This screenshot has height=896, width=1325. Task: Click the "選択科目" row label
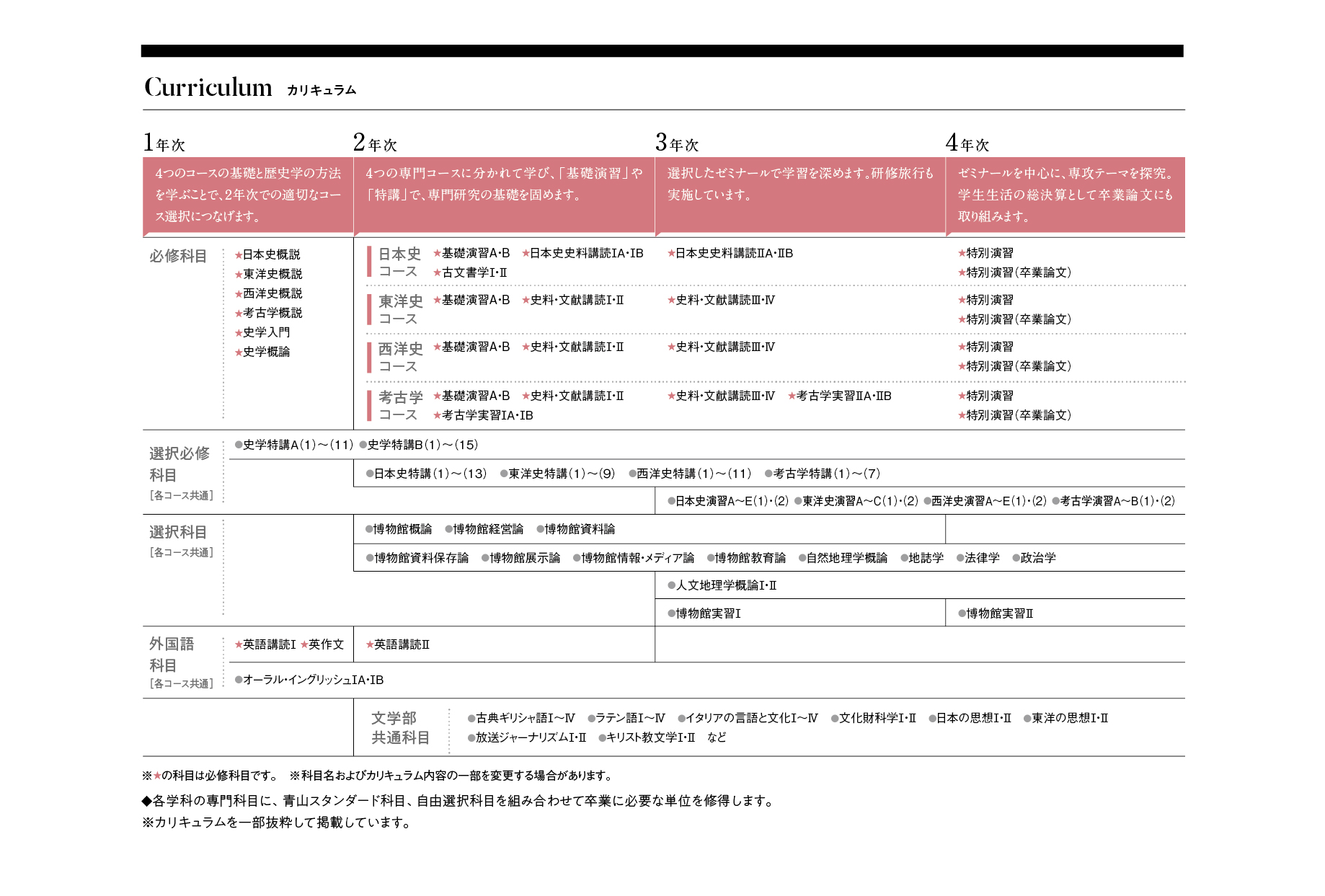(x=178, y=532)
